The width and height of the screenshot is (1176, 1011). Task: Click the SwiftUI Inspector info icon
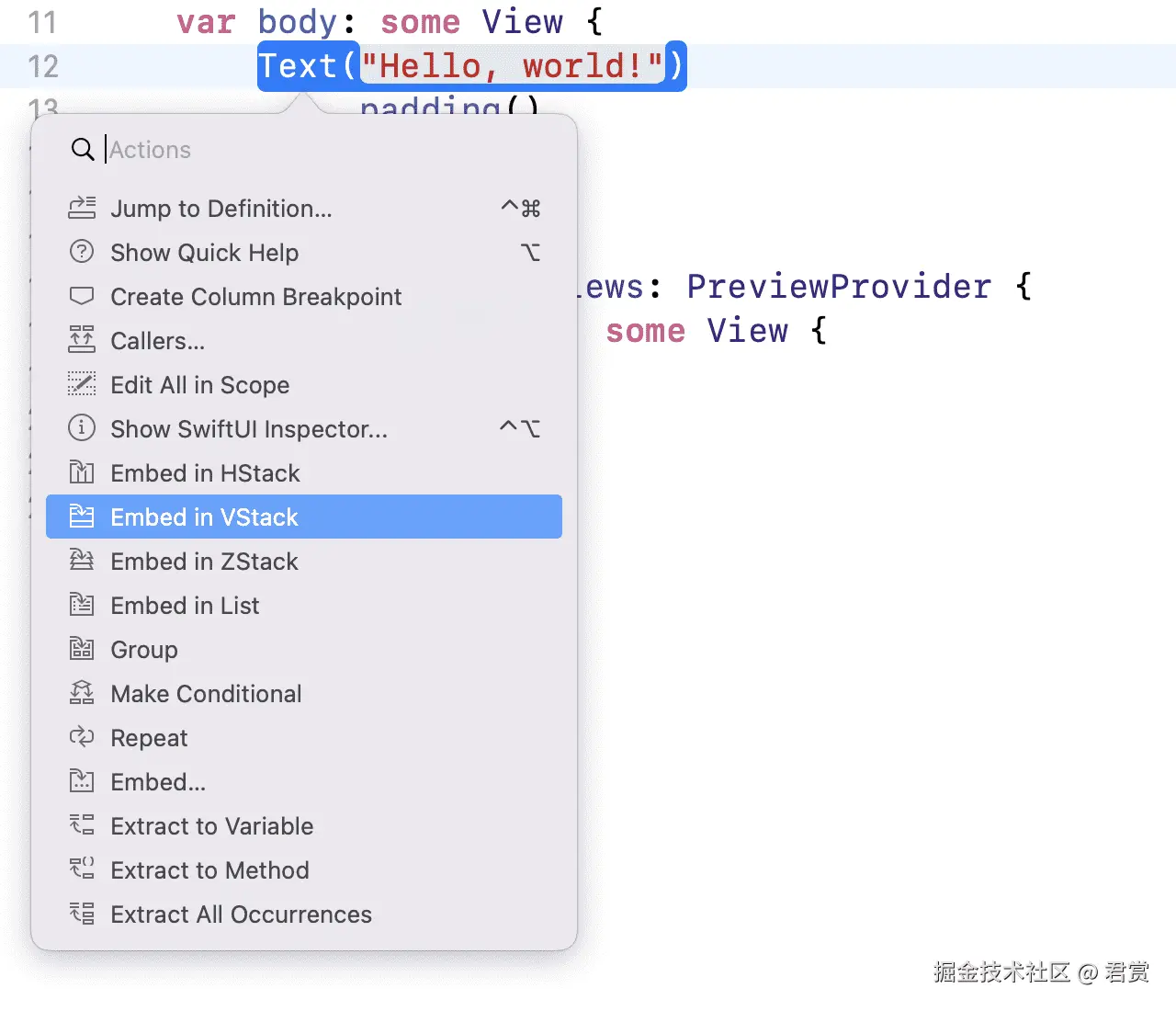tap(82, 428)
